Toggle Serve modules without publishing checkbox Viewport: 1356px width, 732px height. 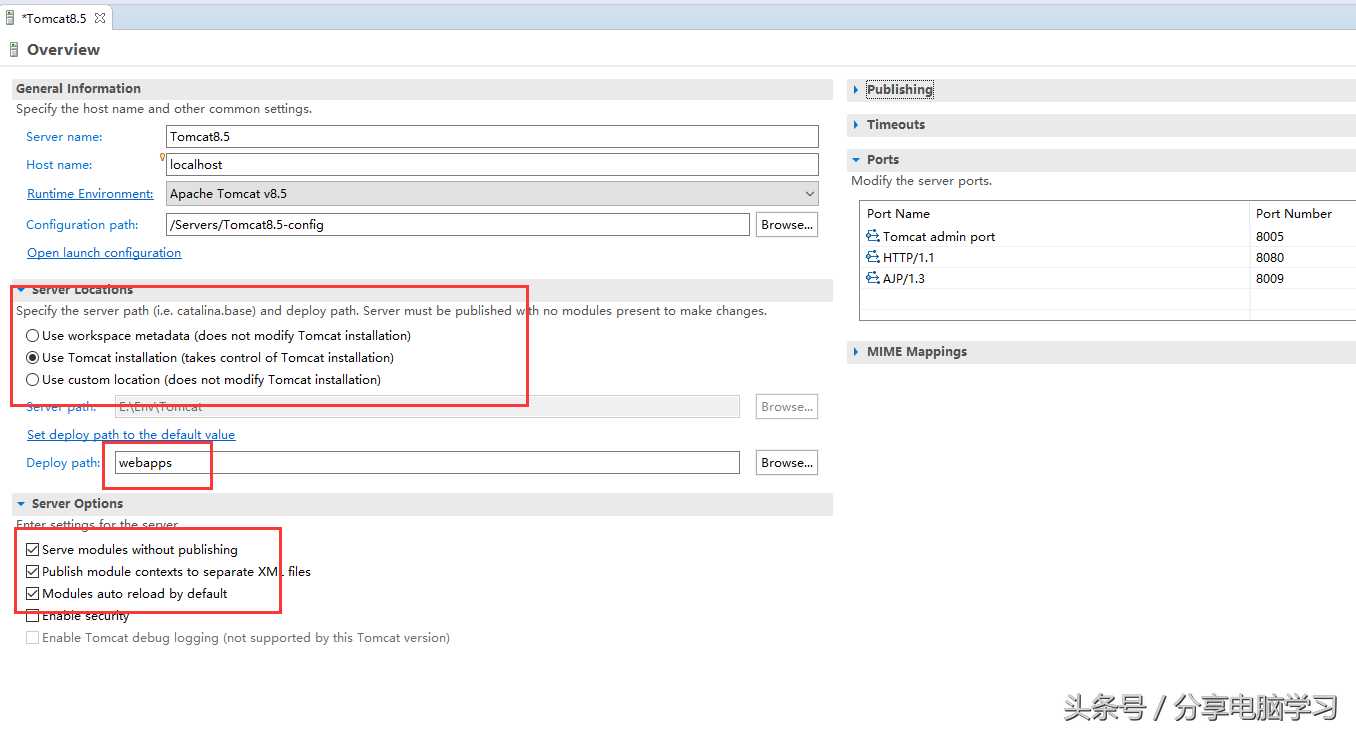point(33,550)
